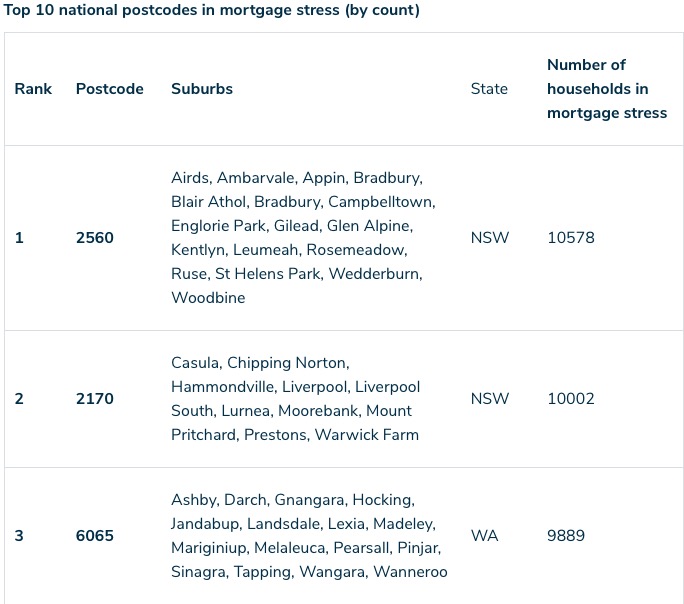Click NSW in the rank 2 row
The width and height of the screenshot is (684, 604).
pyautogui.click(x=489, y=399)
